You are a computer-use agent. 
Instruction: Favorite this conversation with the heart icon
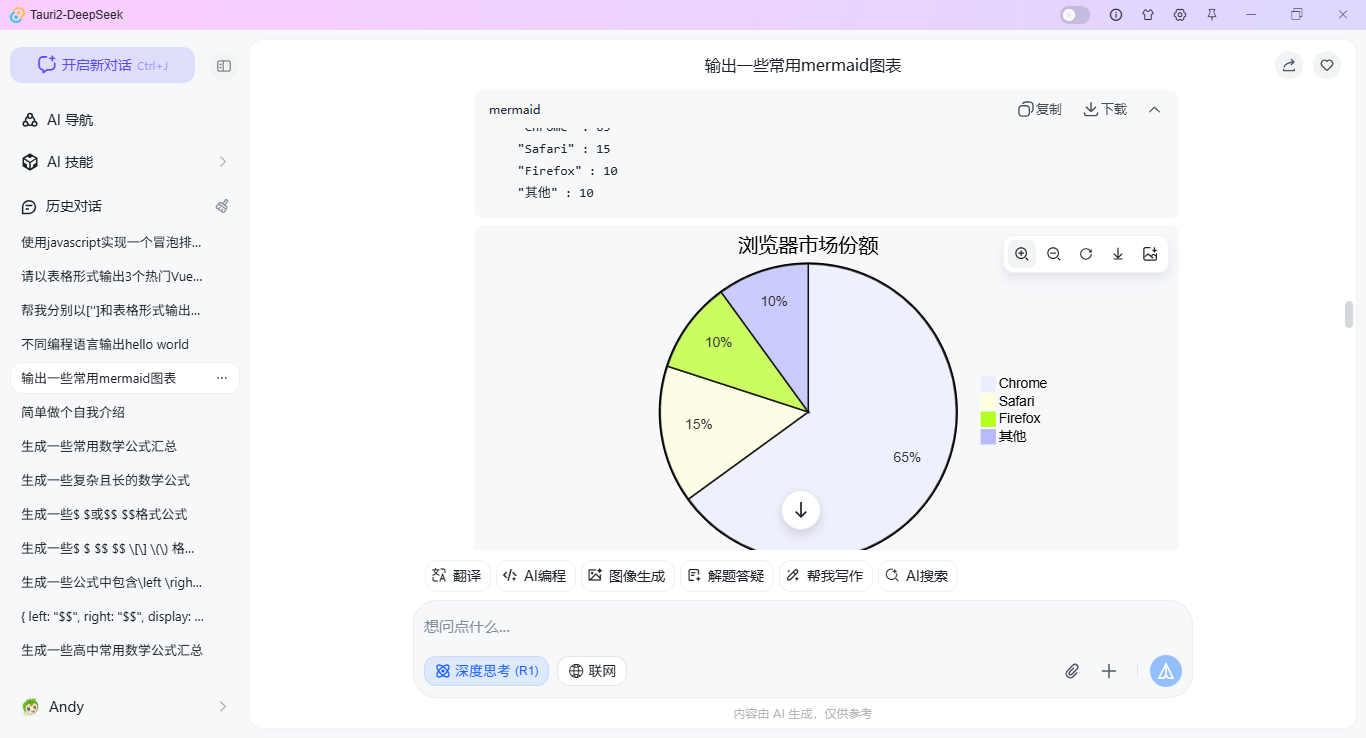1327,65
